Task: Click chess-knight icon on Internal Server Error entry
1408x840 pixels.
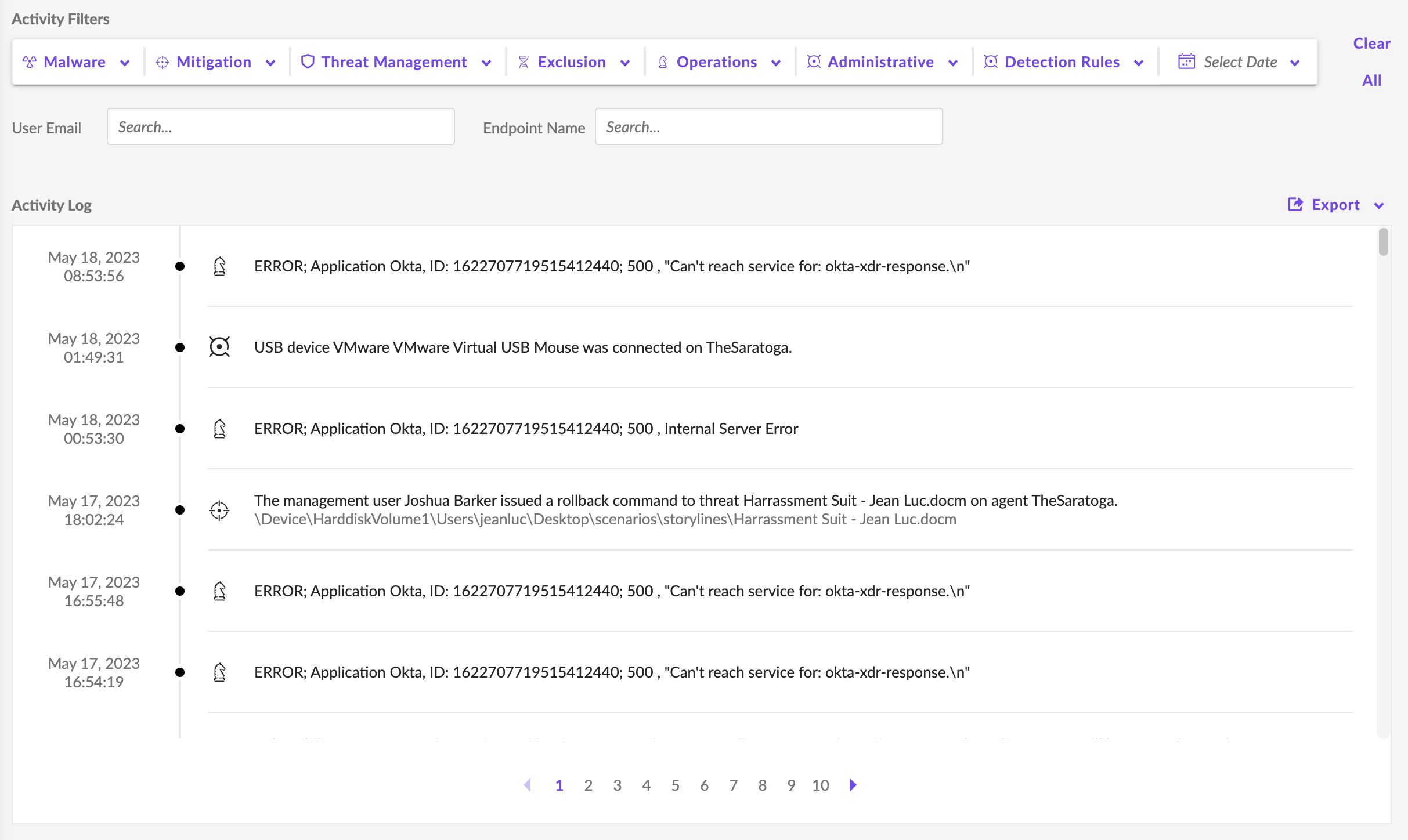Action: pyautogui.click(x=219, y=429)
